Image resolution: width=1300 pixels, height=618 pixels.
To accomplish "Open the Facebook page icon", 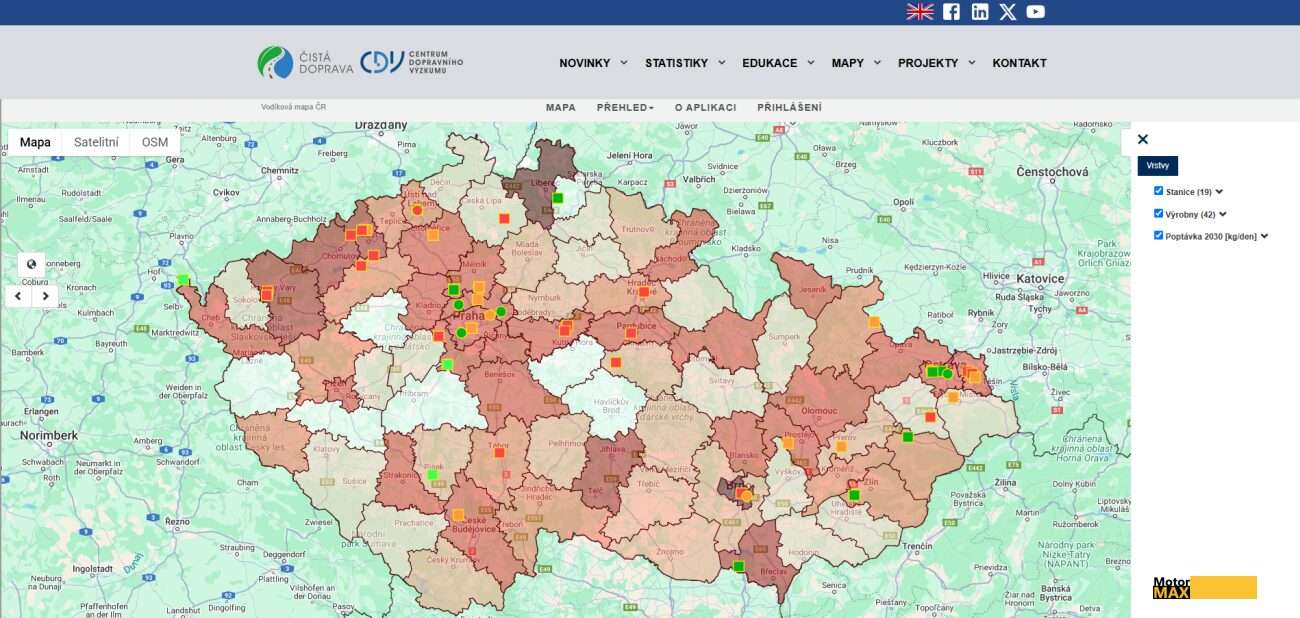I will pyautogui.click(x=951, y=12).
